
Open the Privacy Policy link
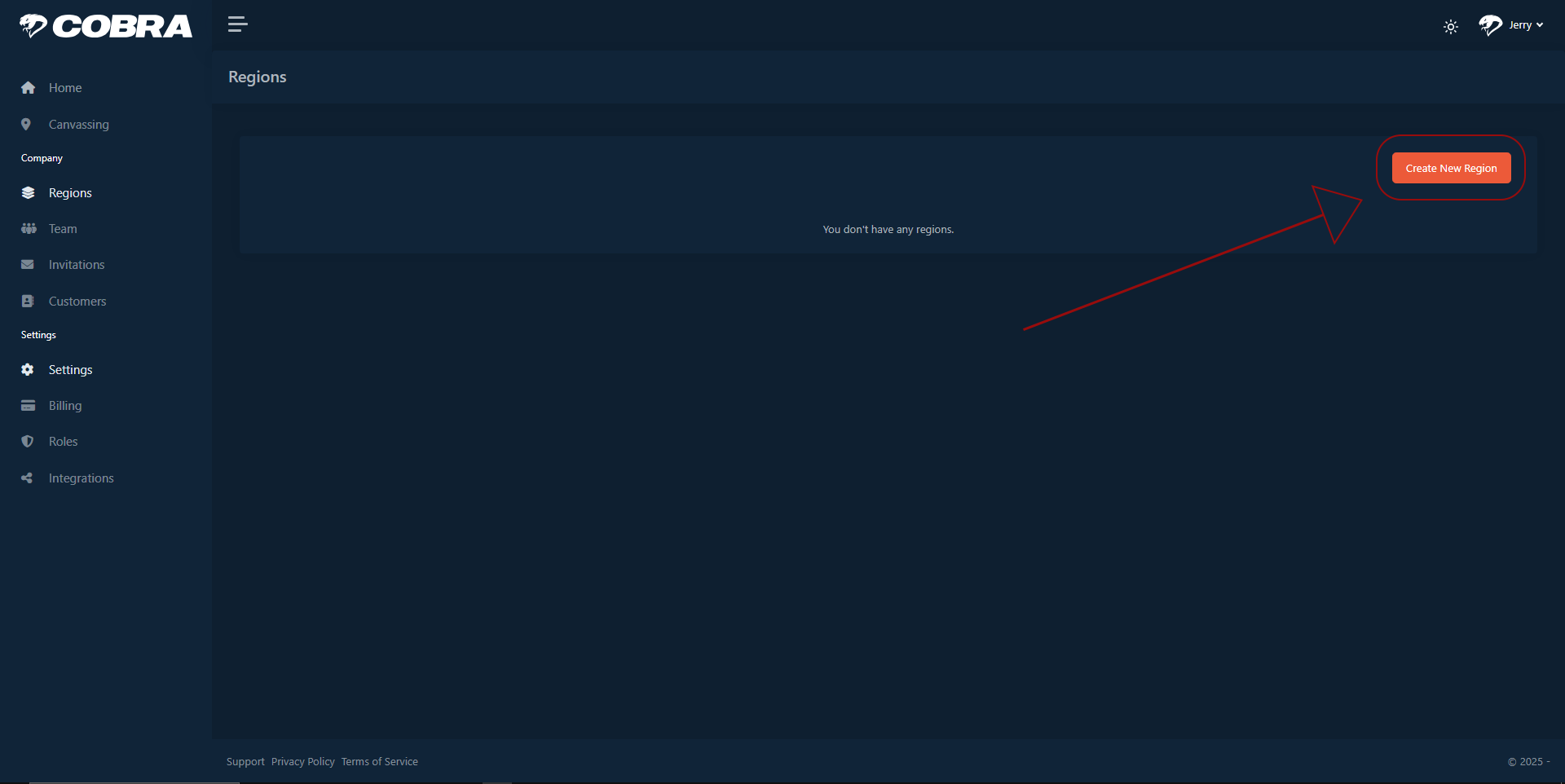[302, 761]
